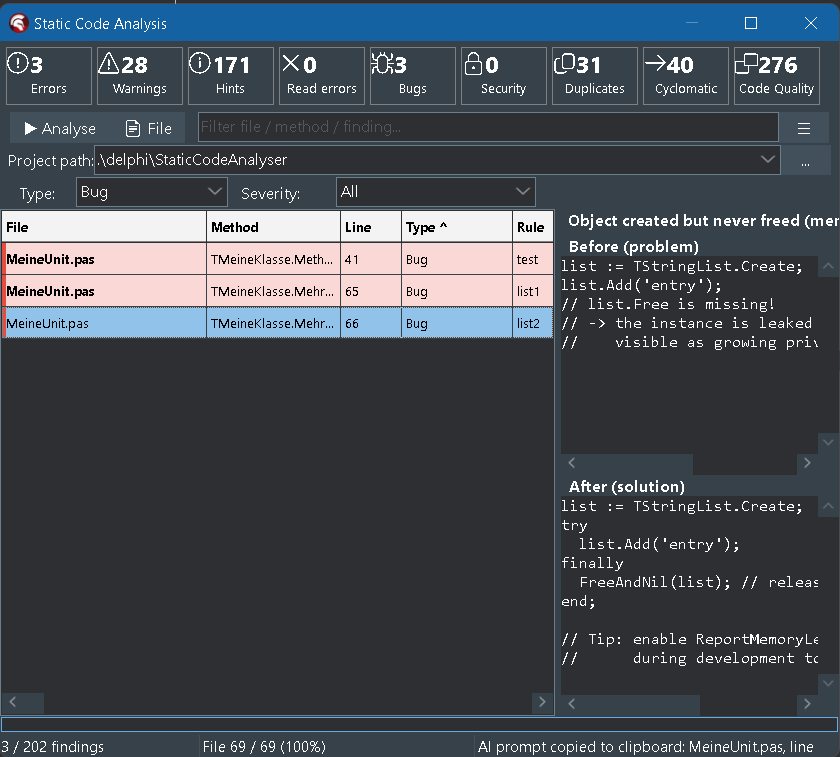Open the Security counter tile
This screenshot has height=757, width=840.
(504, 76)
